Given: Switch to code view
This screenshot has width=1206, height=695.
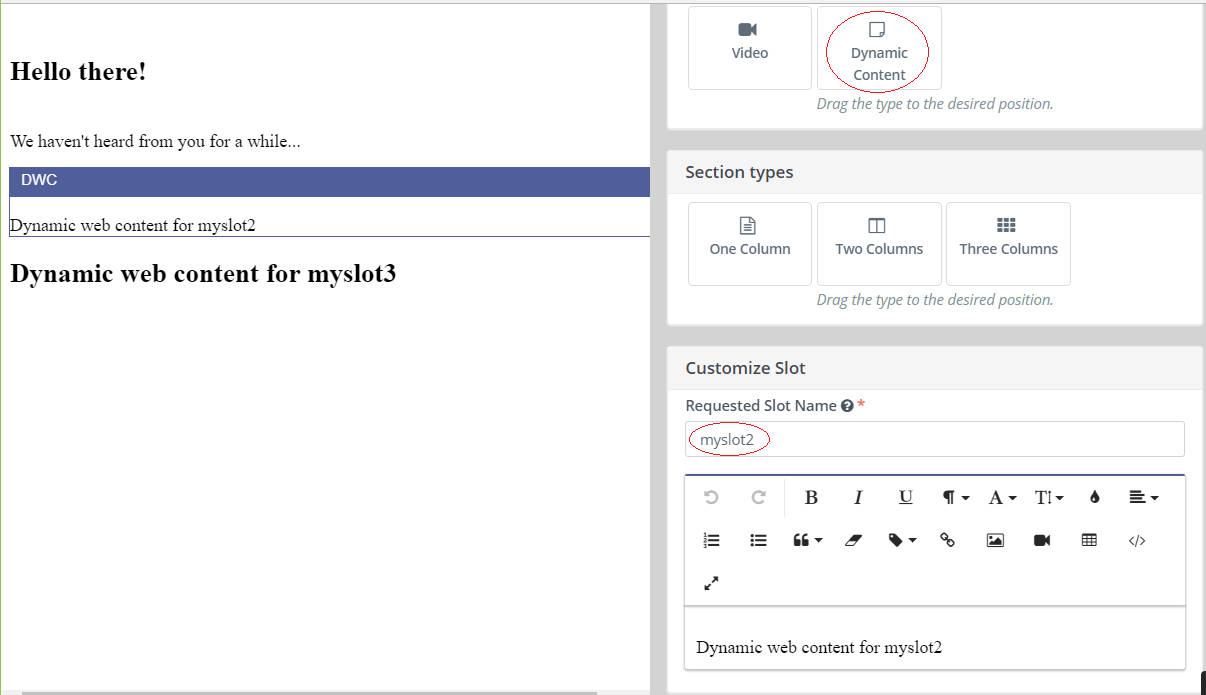Looking at the screenshot, I should [x=1136, y=540].
